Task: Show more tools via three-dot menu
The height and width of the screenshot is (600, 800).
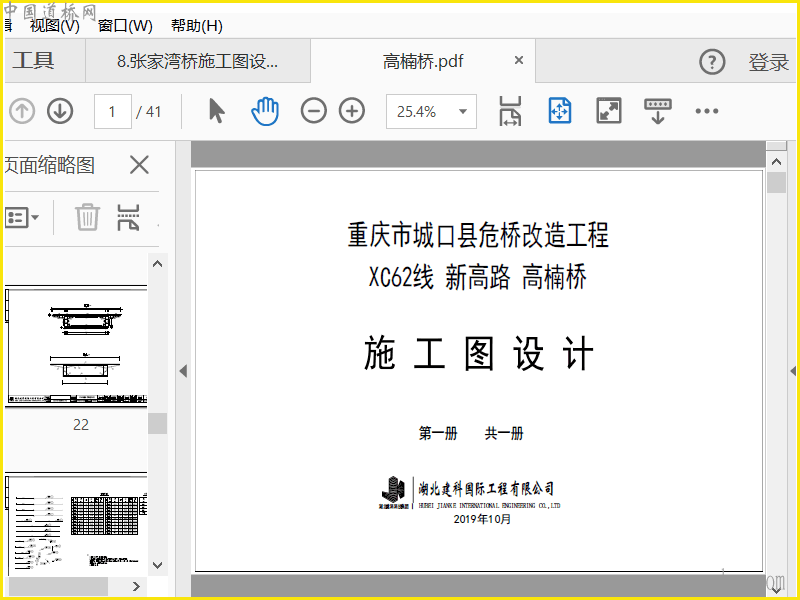Action: tap(707, 111)
